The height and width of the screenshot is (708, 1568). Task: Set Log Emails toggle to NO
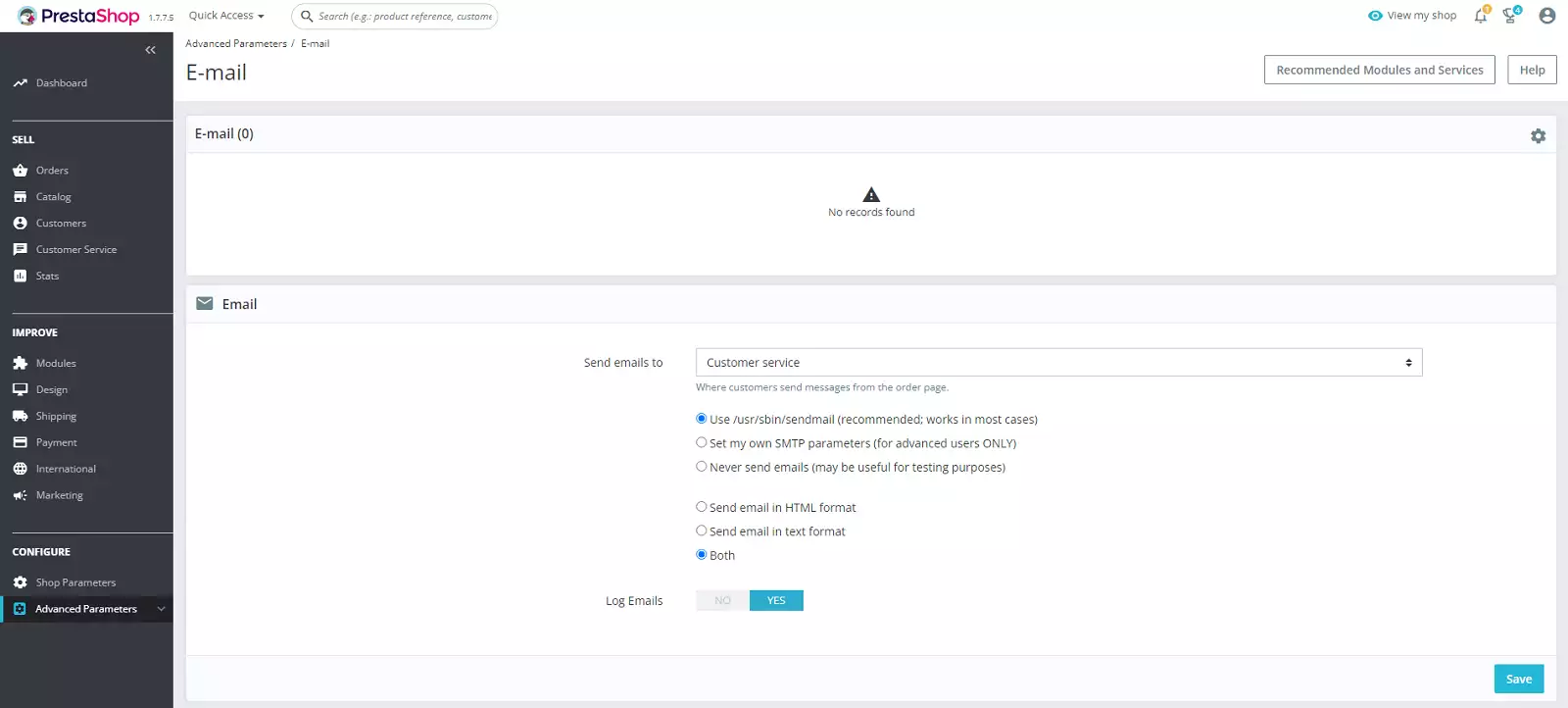[x=722, y=601]
